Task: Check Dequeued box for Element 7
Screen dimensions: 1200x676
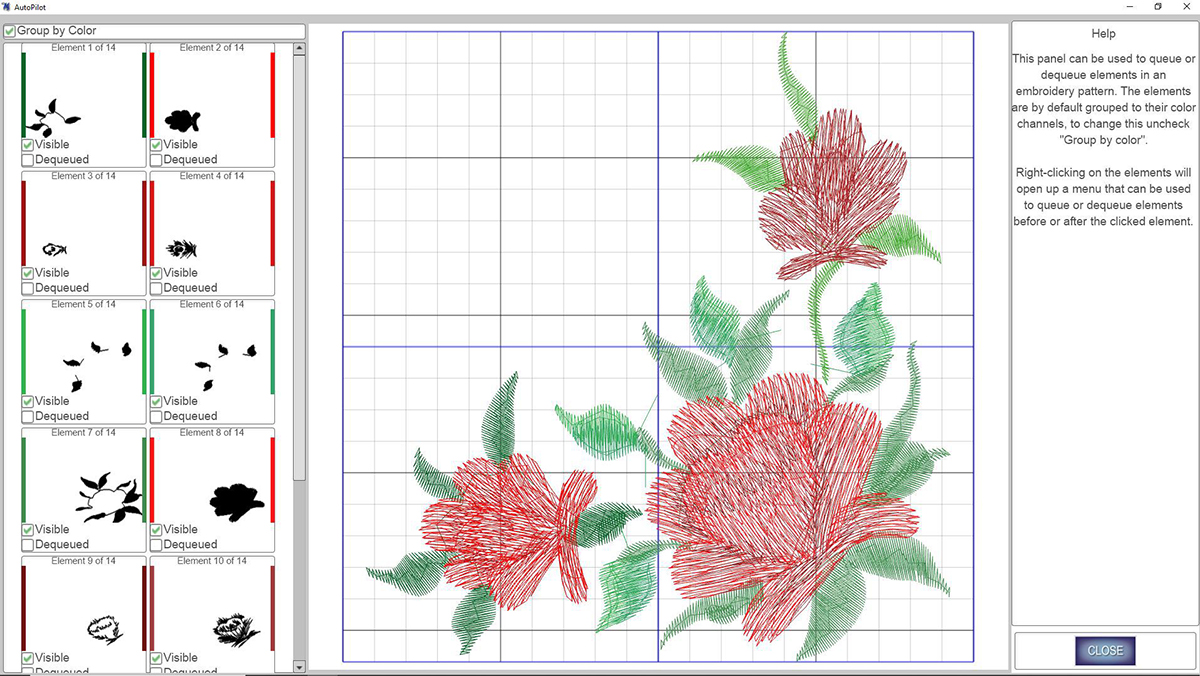Action: point(28,545)
